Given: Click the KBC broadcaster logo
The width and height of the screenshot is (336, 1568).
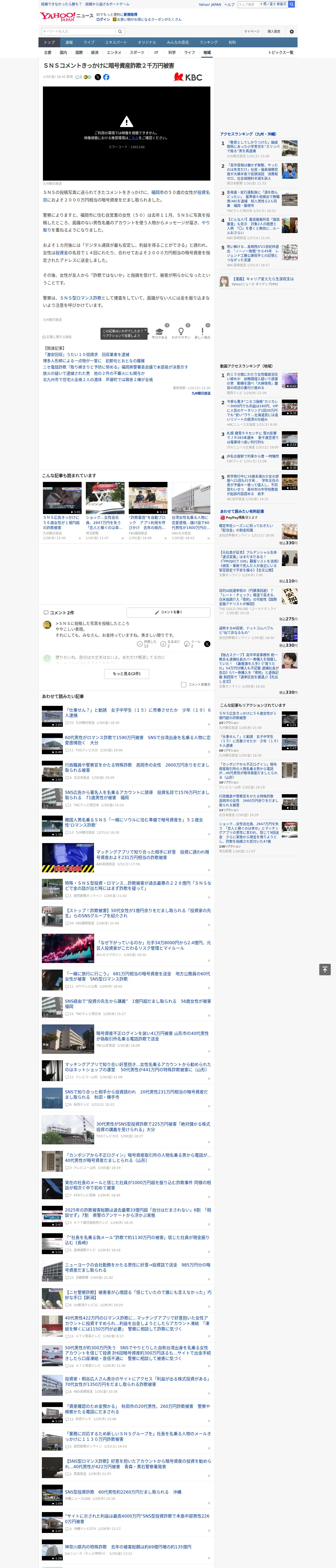Looking at the screenshot, I should 188,77.
